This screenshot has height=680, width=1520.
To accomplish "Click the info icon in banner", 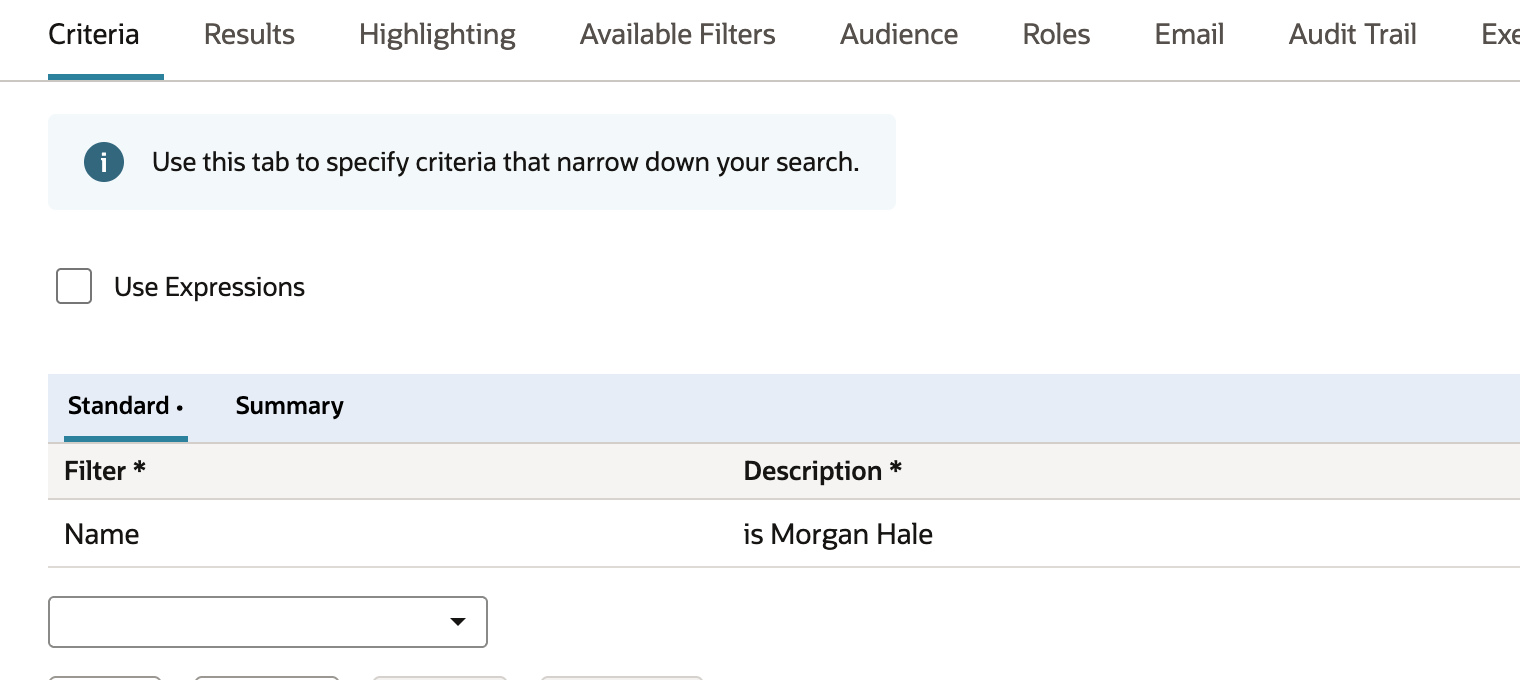I will (x=104, y=162).
